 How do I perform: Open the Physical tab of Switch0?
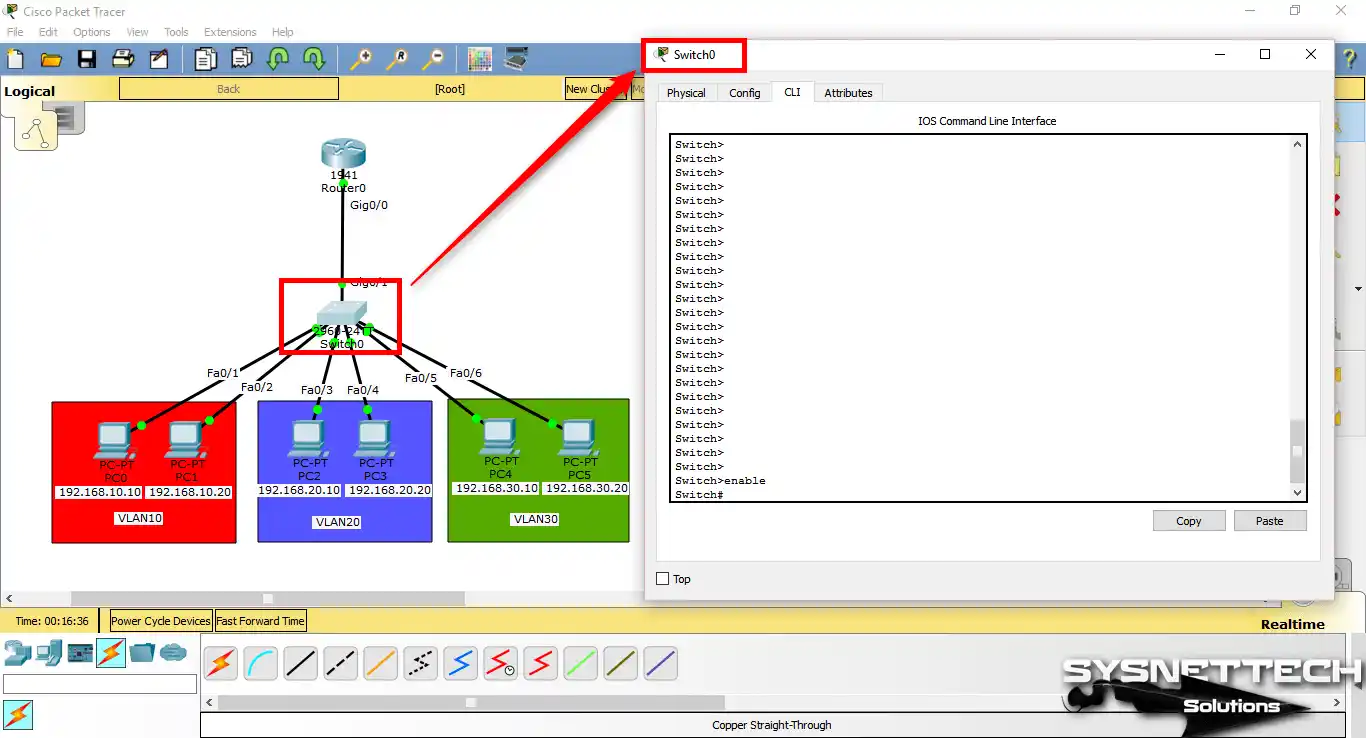(686, 93)
